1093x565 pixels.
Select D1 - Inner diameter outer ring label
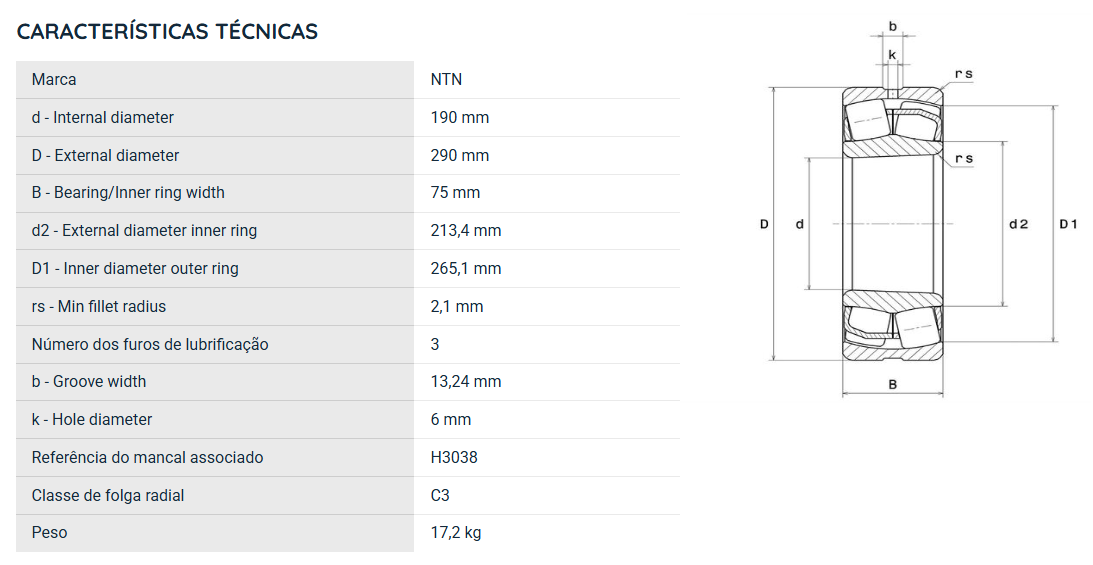[x=135, y=268]
